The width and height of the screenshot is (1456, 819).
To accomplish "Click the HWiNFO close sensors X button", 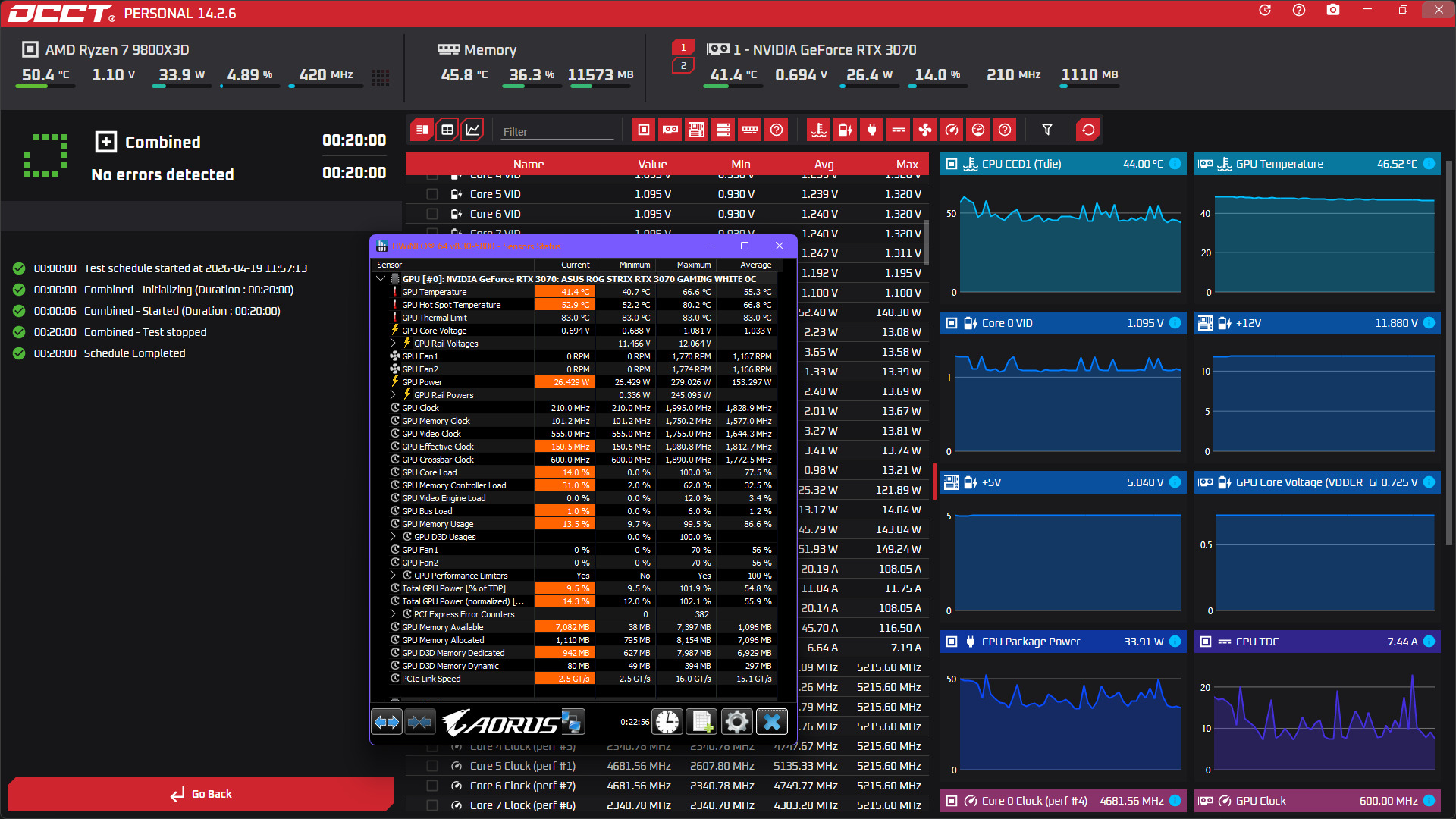I will pos(772,722).
